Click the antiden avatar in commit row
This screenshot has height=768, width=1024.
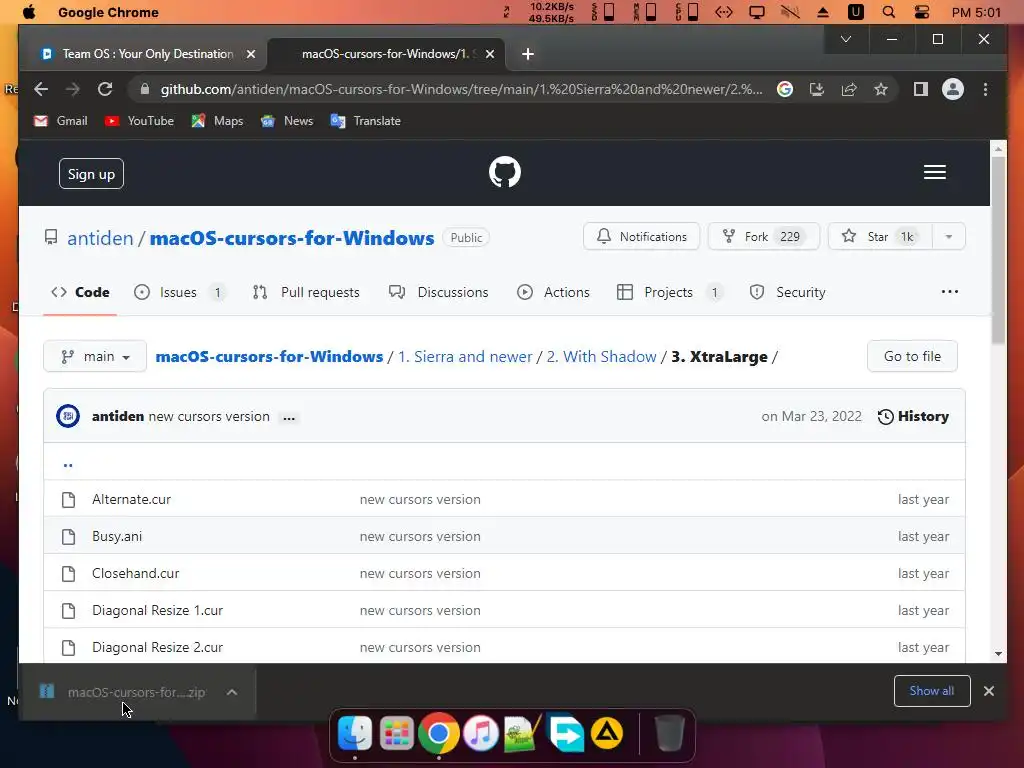(x=68, y=416)
